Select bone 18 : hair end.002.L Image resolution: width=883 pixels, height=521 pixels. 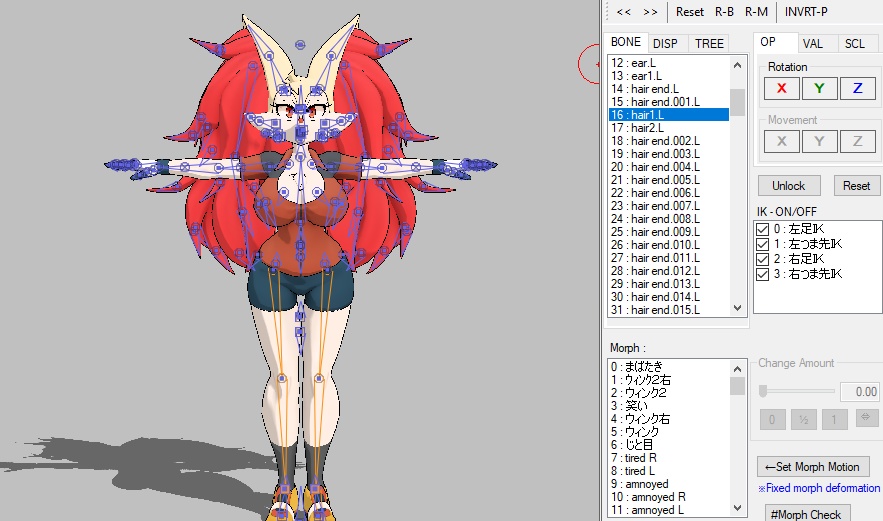[x=669, y=141]
